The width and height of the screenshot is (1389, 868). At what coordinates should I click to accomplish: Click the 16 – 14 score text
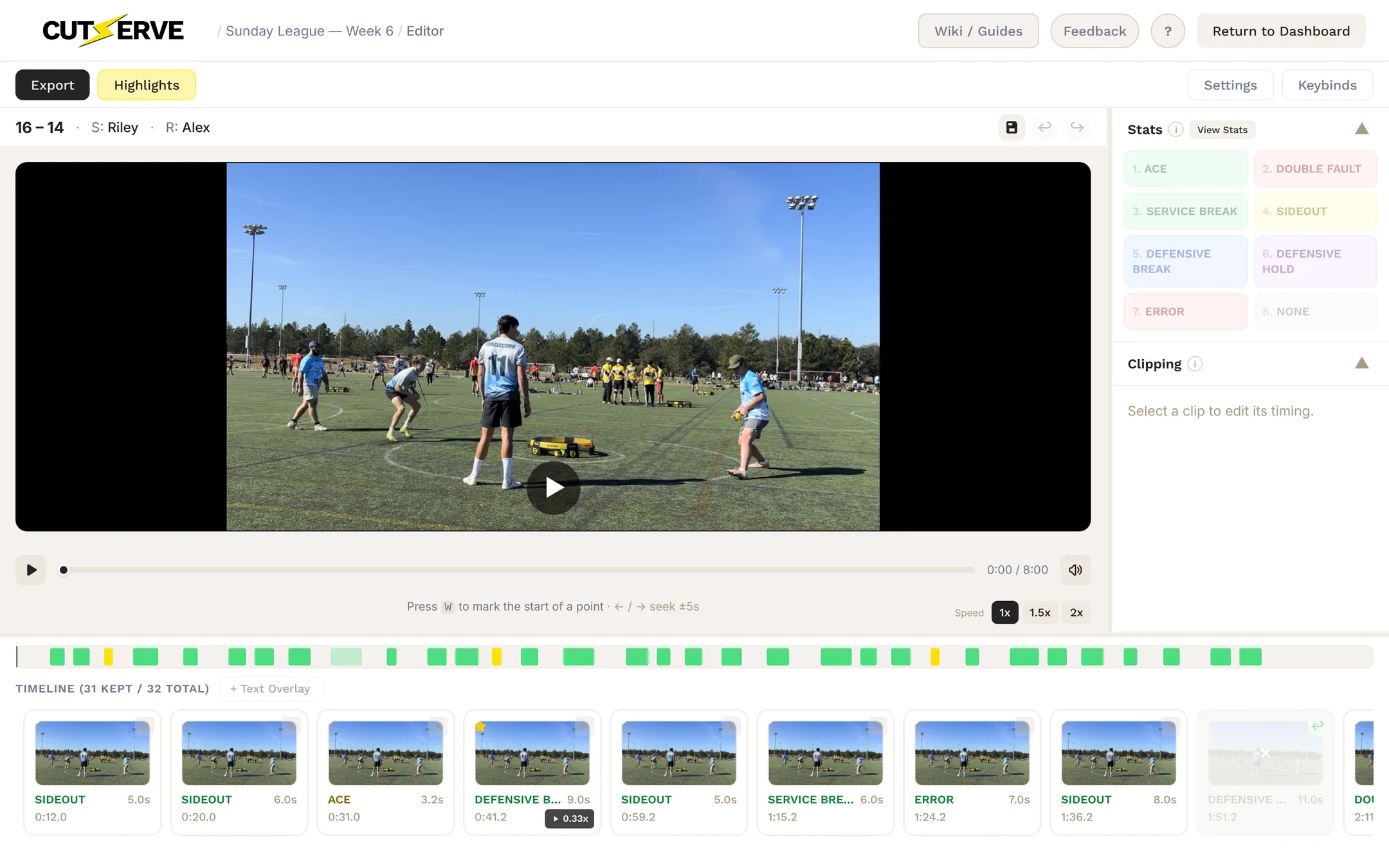tap(40, 127)
